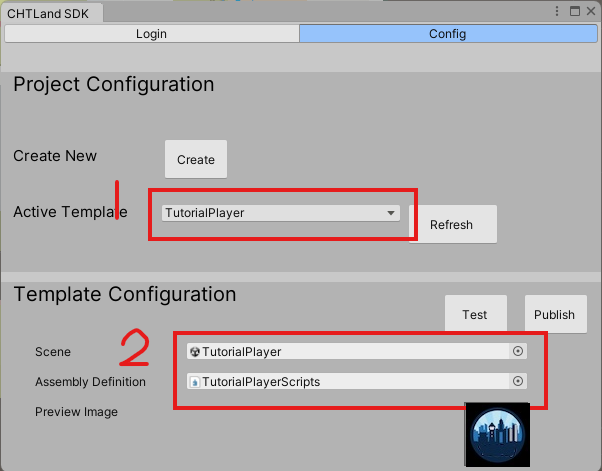Click the CHTLand SDK window title tab
602x471 pixels.
click(50, 11)
